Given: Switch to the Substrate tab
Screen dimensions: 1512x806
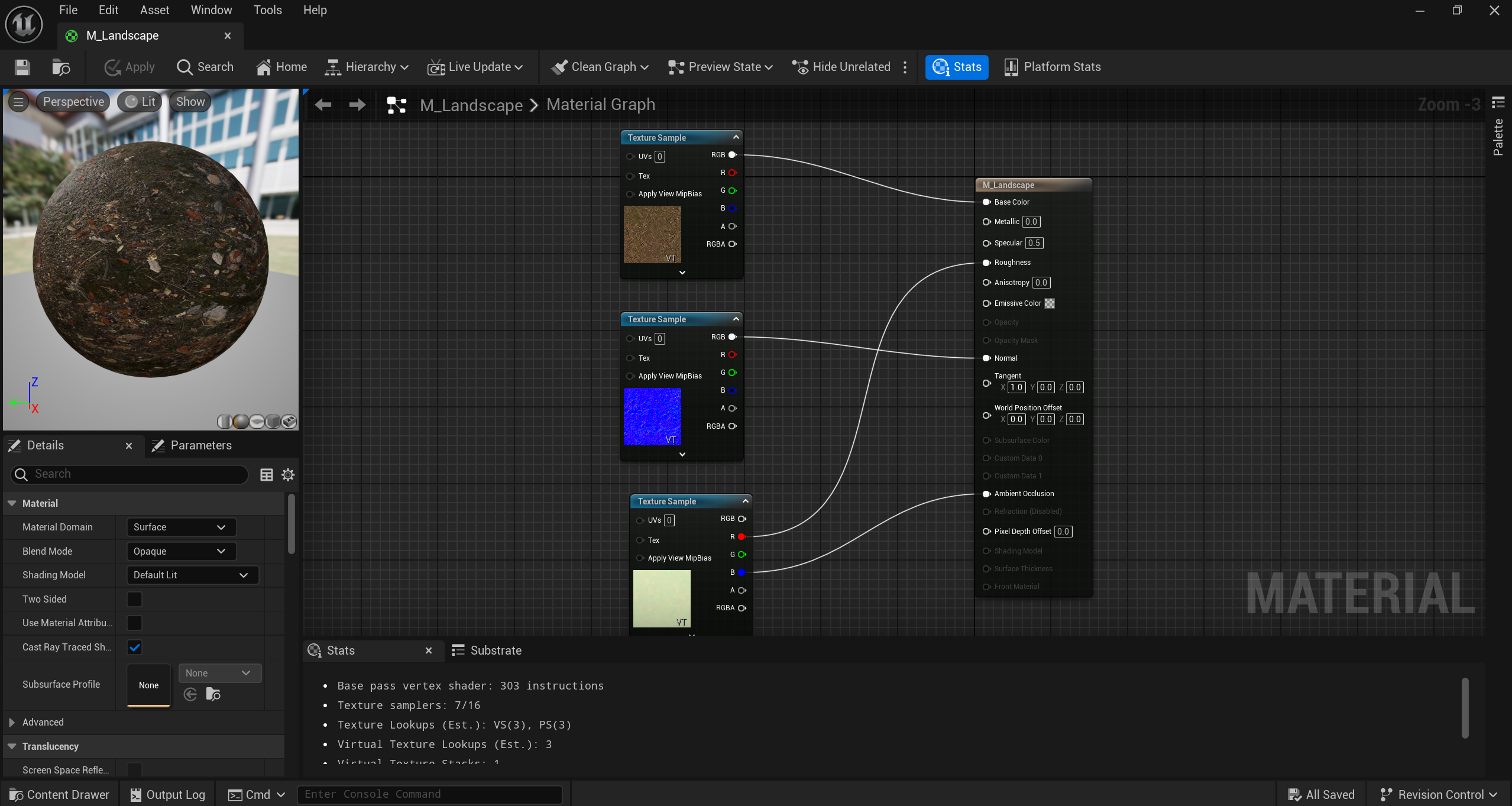Looking at the screenshot, I should (x=486, y=650).
